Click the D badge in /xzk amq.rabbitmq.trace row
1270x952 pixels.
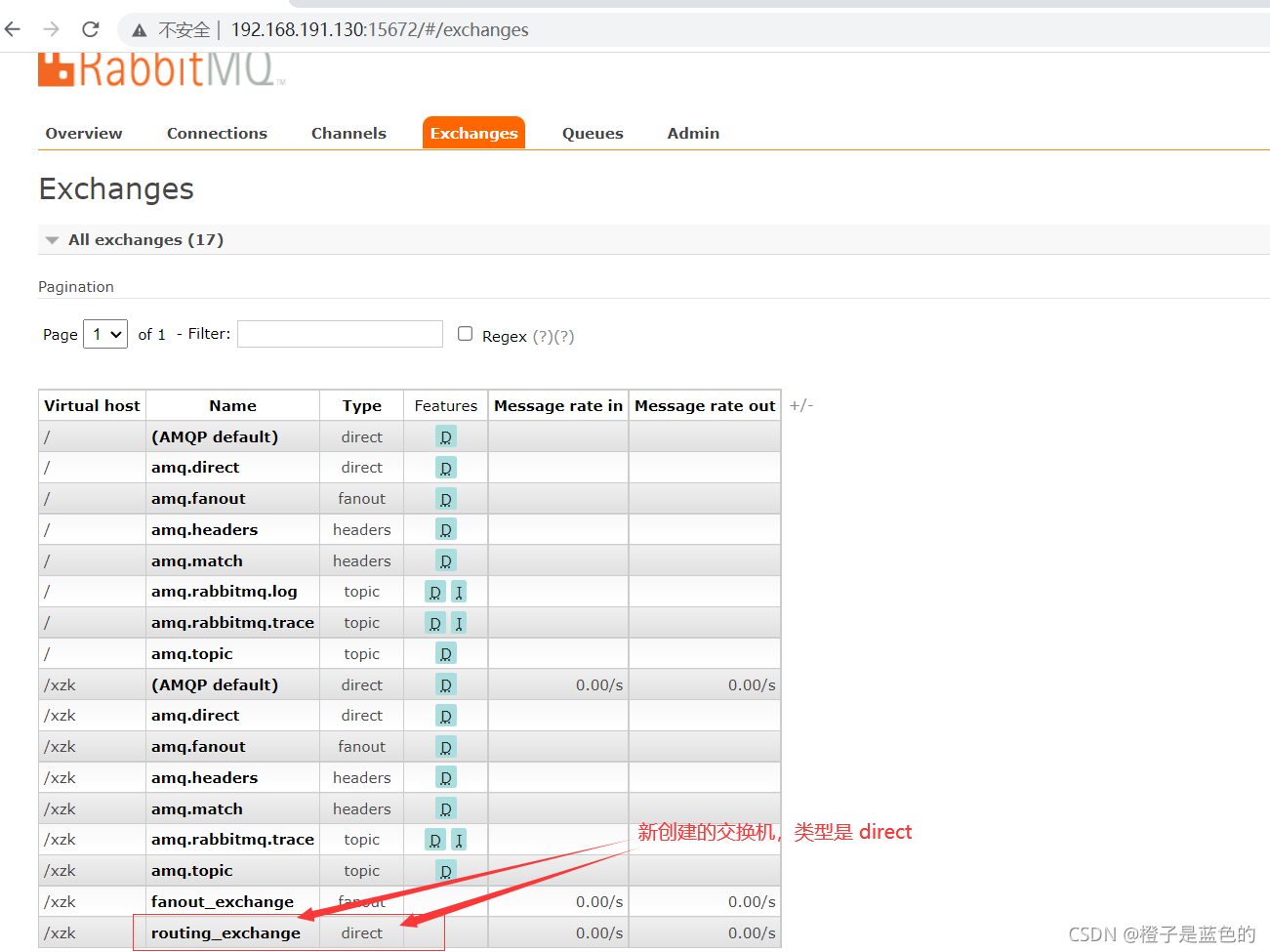(435, 840)
